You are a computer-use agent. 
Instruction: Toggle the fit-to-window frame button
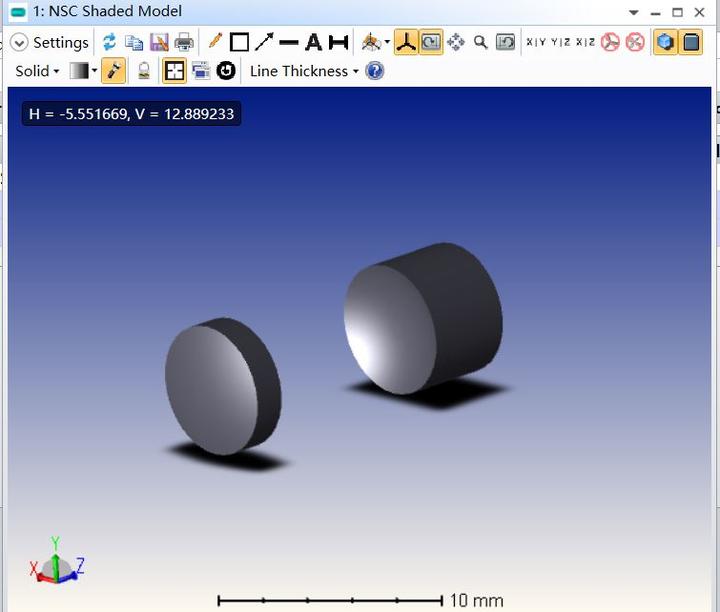tap(174, 71)
